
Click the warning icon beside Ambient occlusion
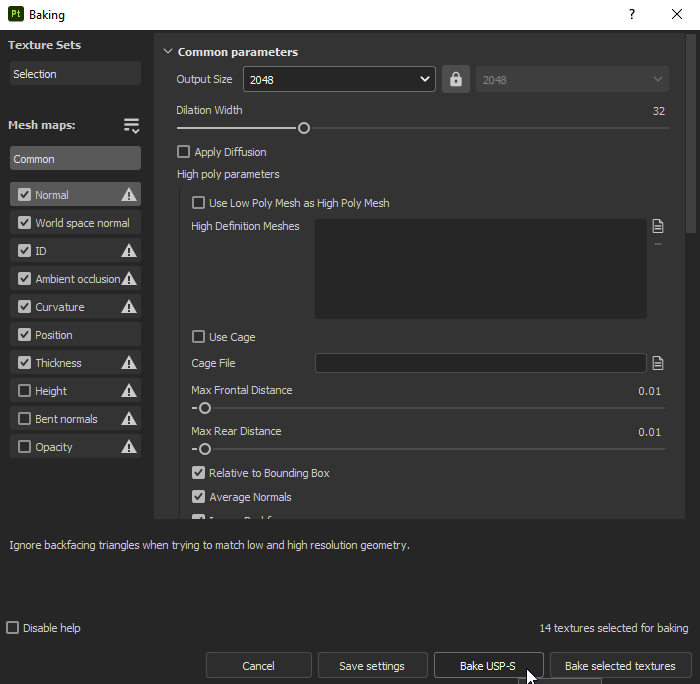tap(129, 279)
